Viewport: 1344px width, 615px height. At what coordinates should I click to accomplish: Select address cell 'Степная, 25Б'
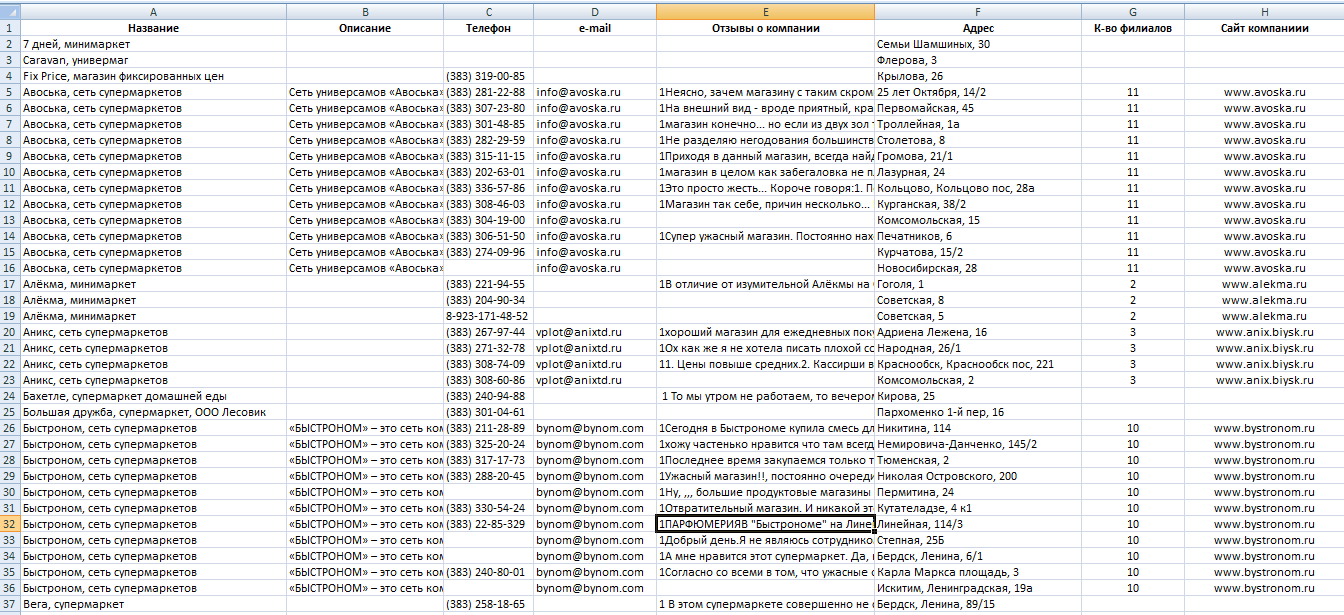(977, 540)
